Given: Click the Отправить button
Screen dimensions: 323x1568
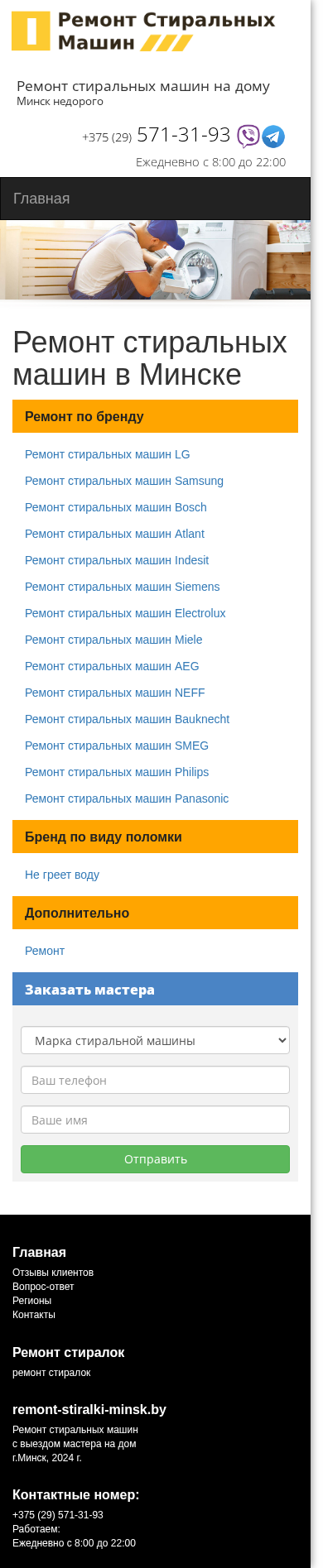Looking at the screenshot, I should (x=155, y=1159).
